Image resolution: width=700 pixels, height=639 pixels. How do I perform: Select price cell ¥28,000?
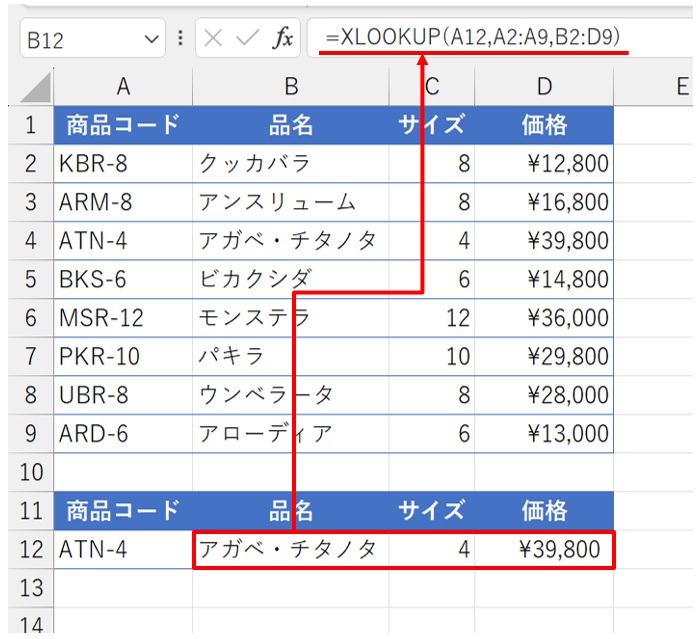(x=544, y=395)
